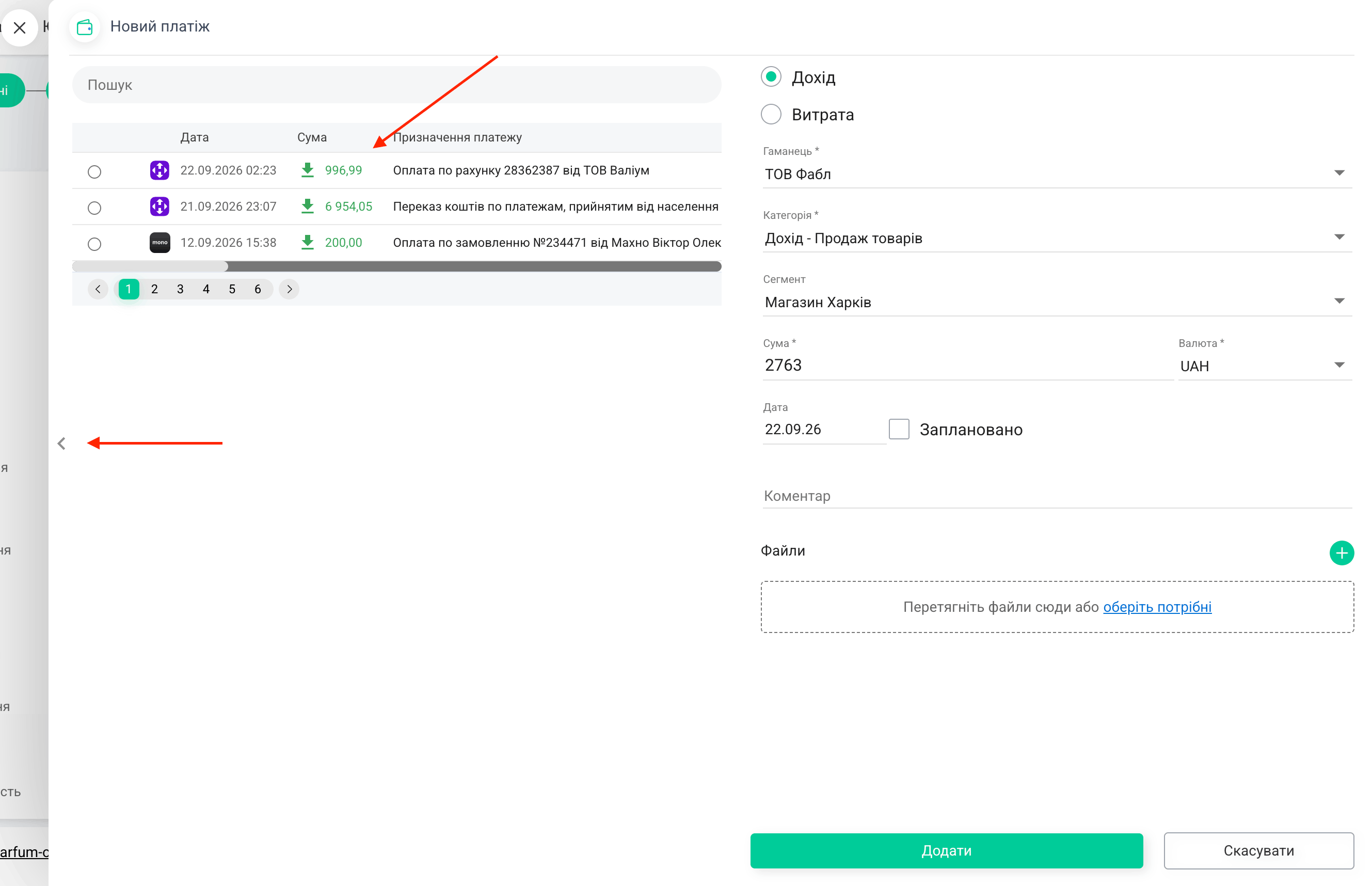1372x886 pixels.
Task: Go to the previous page of payments
Action: tap(98, 289)
